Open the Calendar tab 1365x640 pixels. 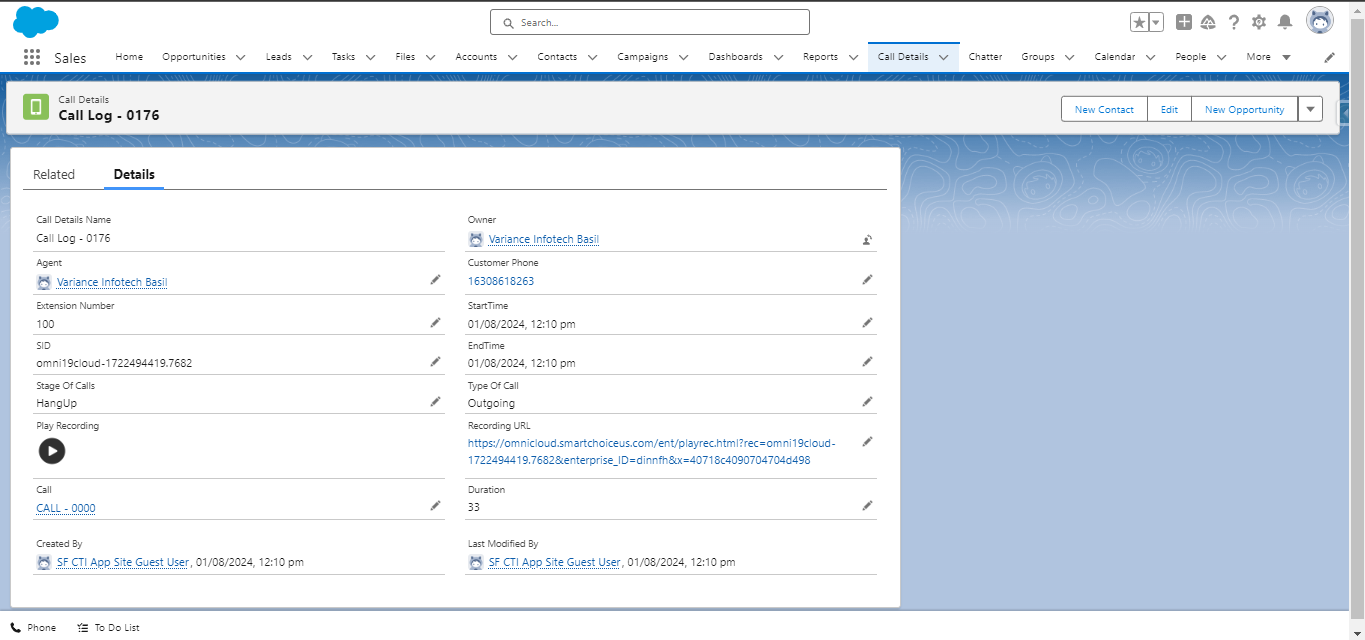[1114, 57]
